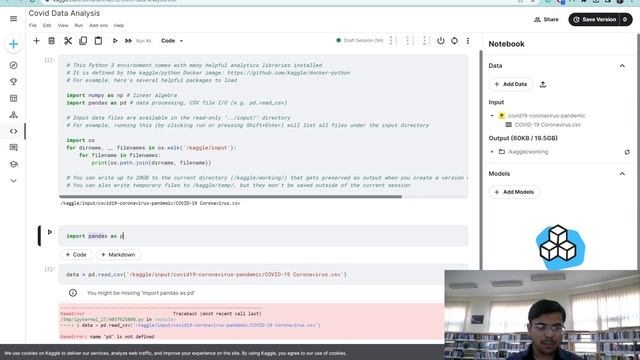
Task: Click the Share button
Action: tap(546, 20)
